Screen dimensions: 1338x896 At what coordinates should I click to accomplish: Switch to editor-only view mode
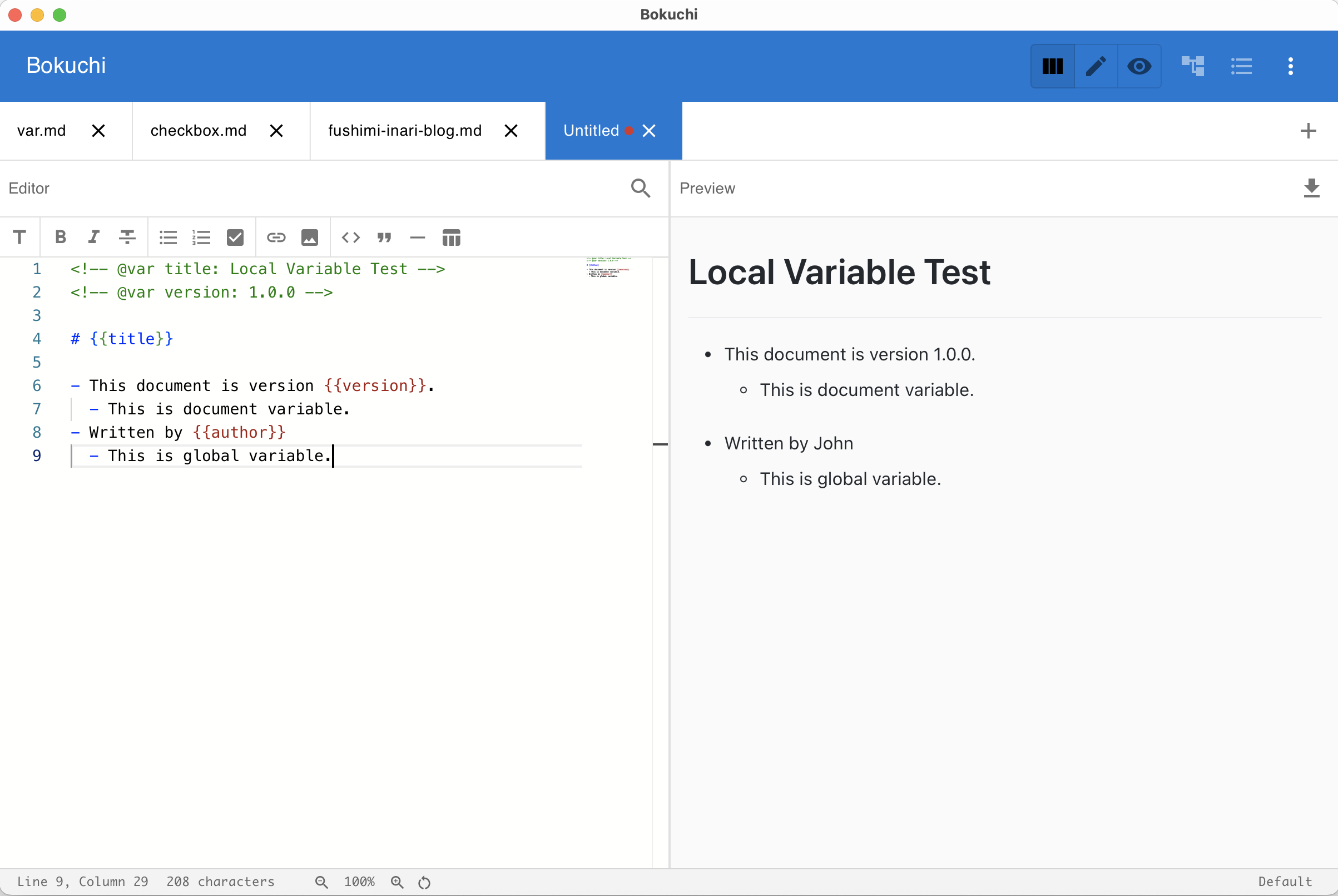tap(1095, 66)
